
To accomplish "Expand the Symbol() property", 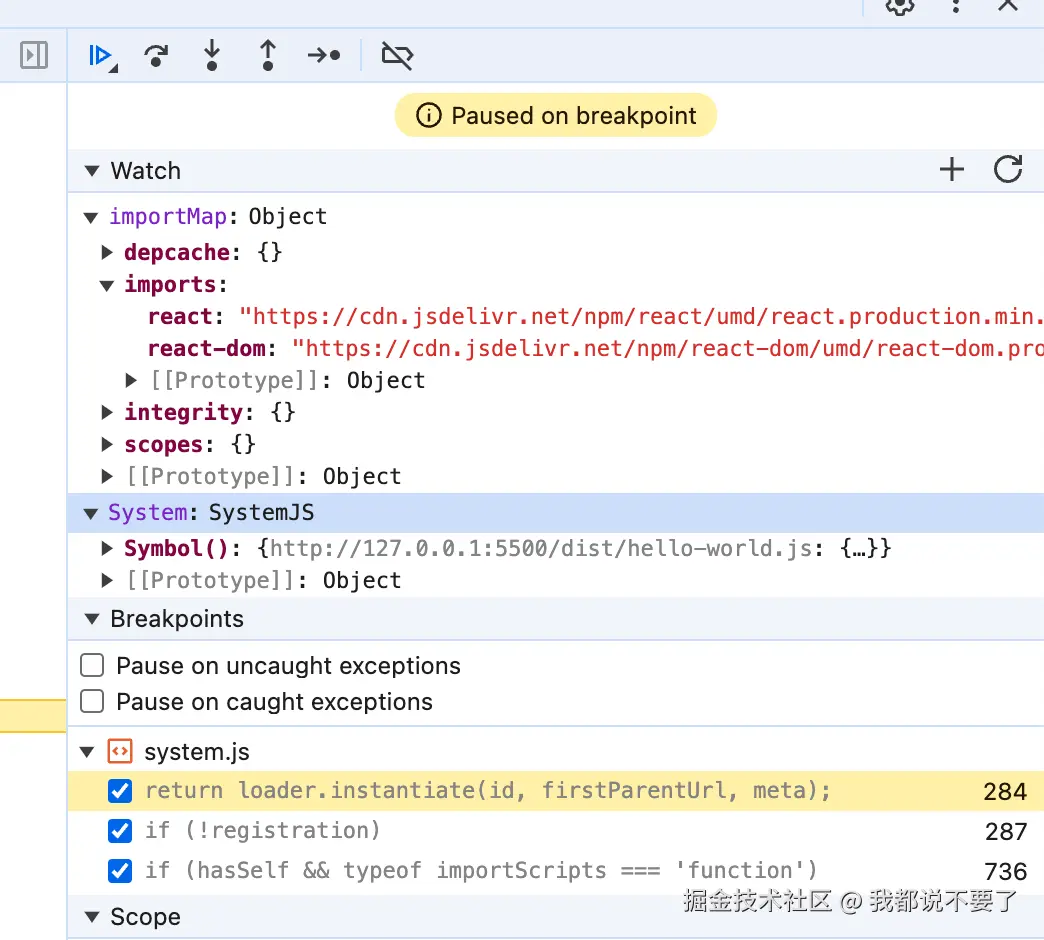I will coord(107,549).
